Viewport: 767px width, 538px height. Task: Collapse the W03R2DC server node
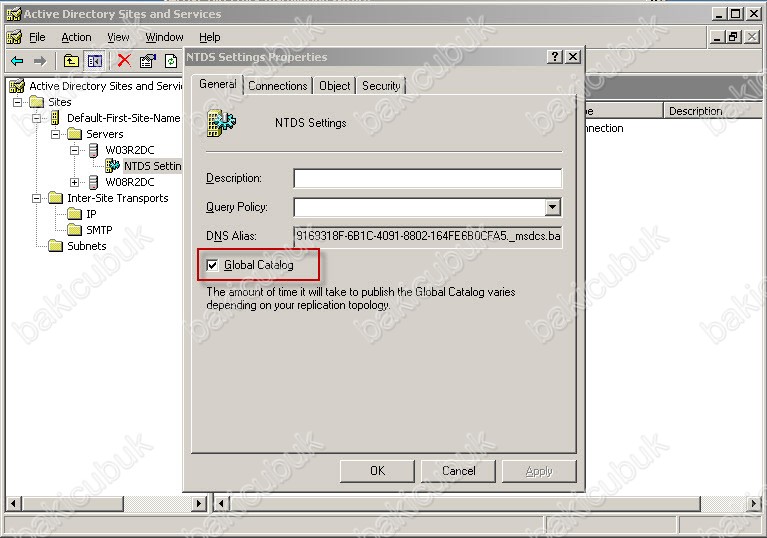(x=74, y=150)
